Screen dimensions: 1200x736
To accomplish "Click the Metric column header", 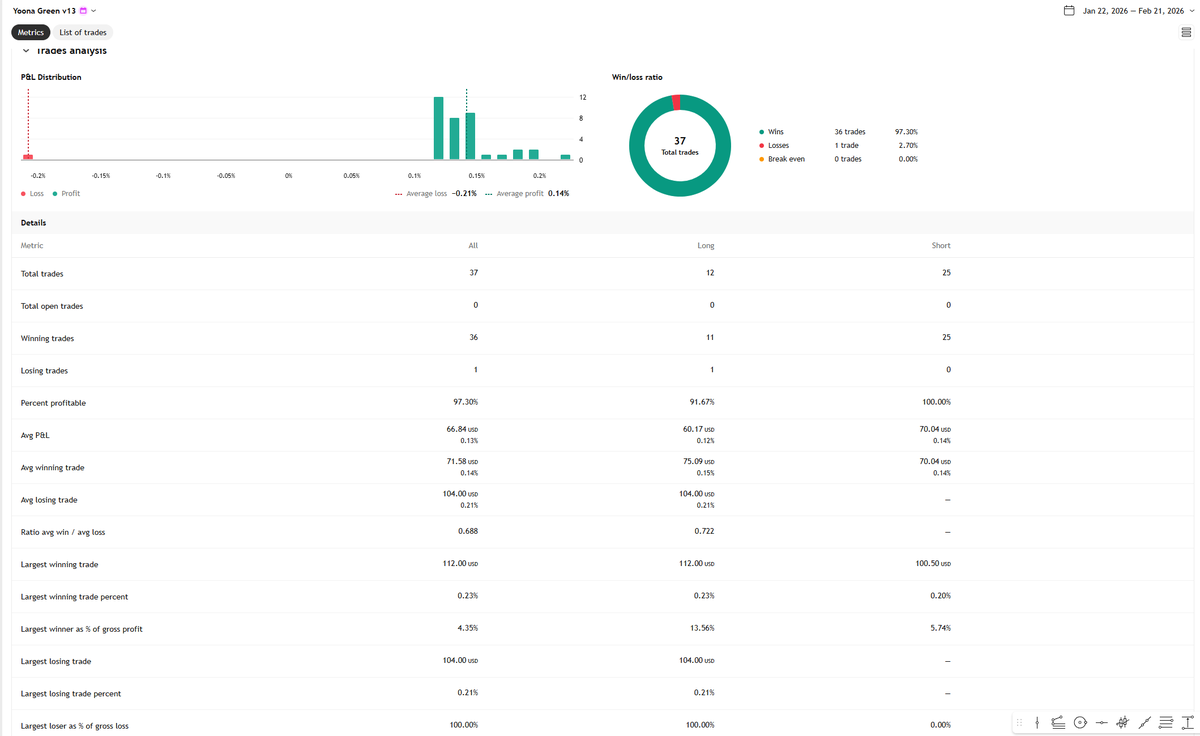I will coord(32,245).
